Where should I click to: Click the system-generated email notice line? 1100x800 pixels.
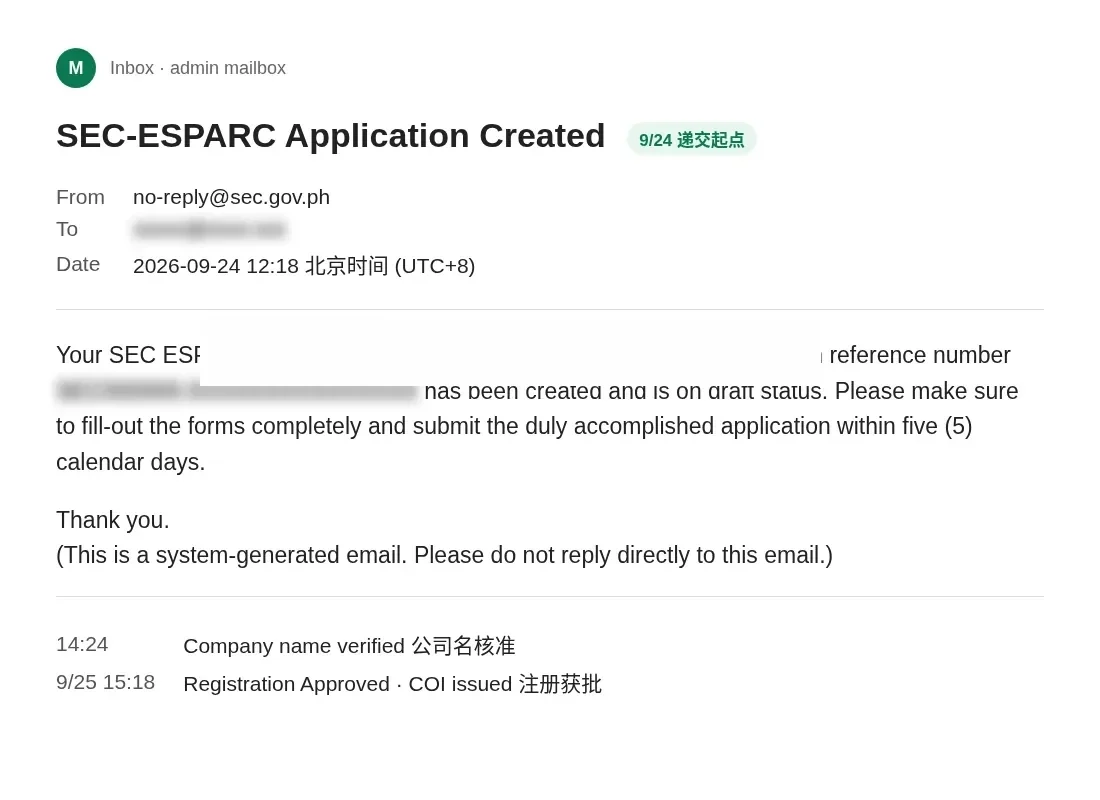tap(444, 555)
